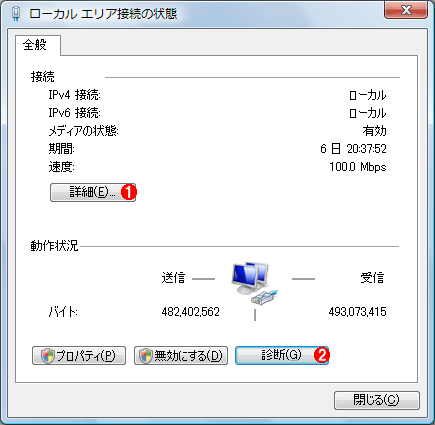The width and height of the screenshot is (435, 425).
Task: Click the network cable plug icon
Action: (x=264, y=297)
